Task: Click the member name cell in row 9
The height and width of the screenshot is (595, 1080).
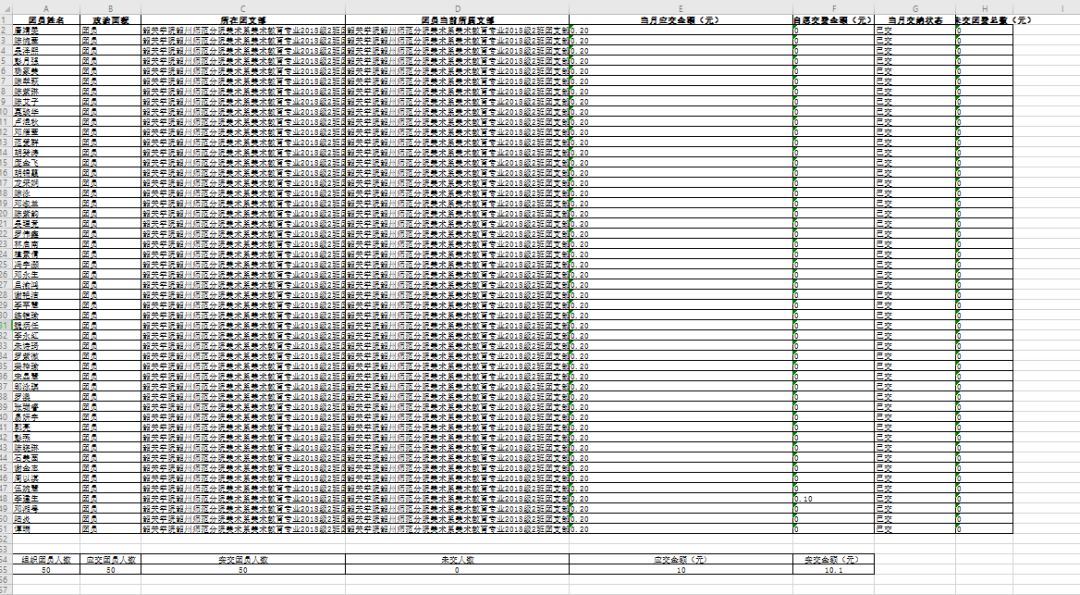Action: click(45, 102)
